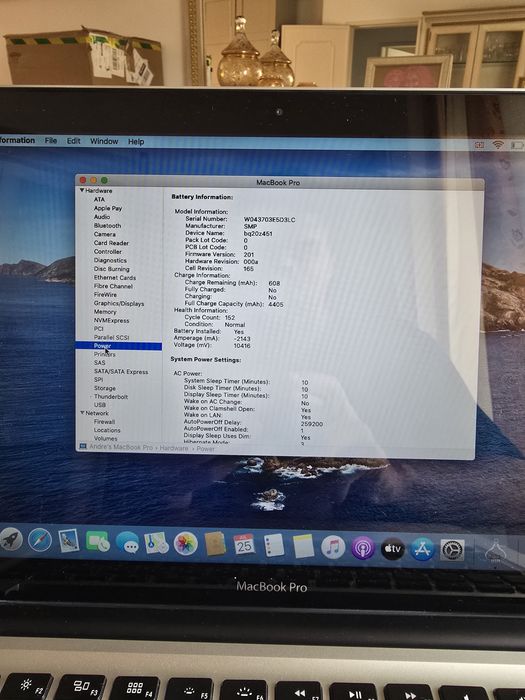
Task: Click the Wi-Fi status icon
Action: [498, 145]
